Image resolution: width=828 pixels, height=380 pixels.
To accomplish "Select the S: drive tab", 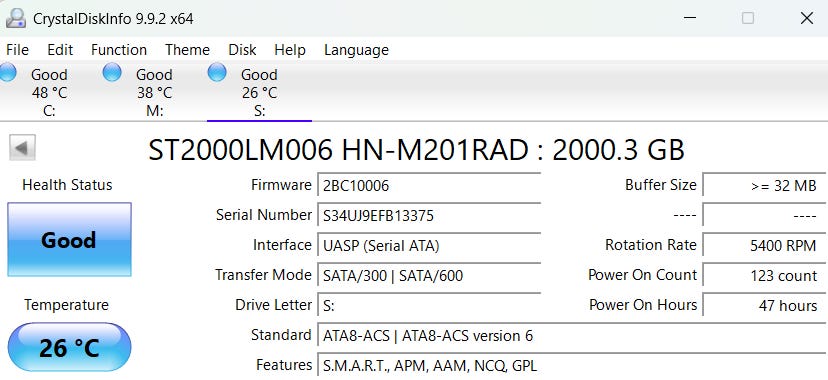I will click(259, 92).
